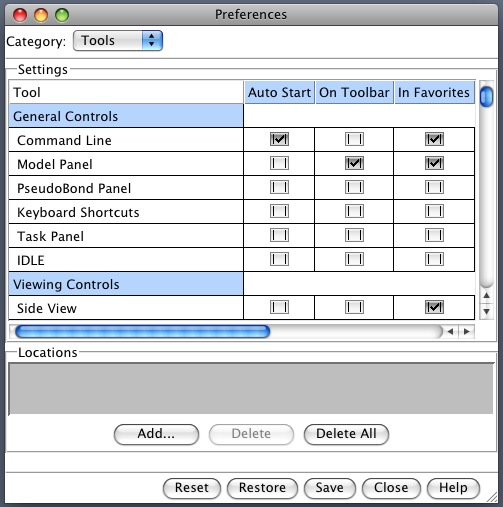Check On Toolbar for Task Panel

(354, 235)
